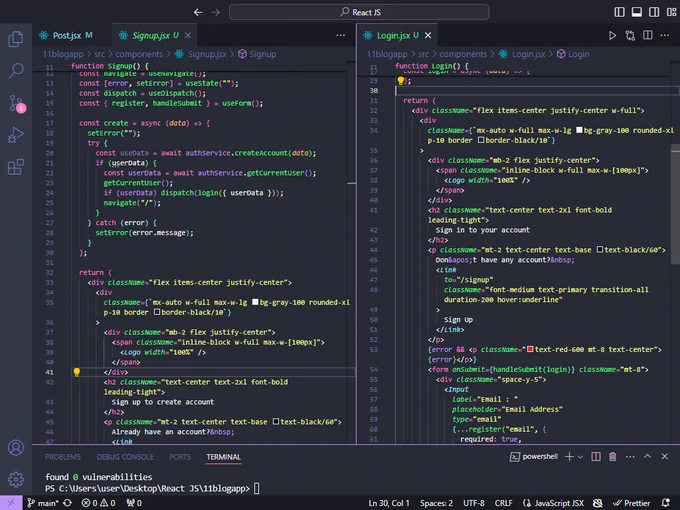Open the Manage settings gear

[16, 479]
